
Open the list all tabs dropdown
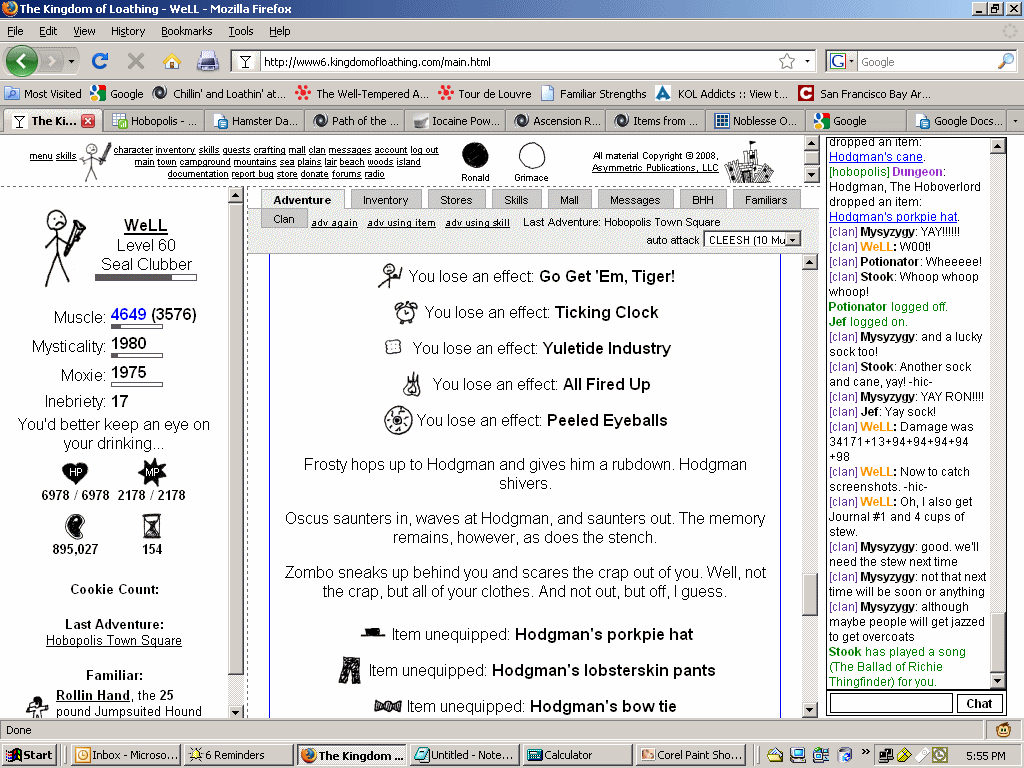[x=1015, y=121]
